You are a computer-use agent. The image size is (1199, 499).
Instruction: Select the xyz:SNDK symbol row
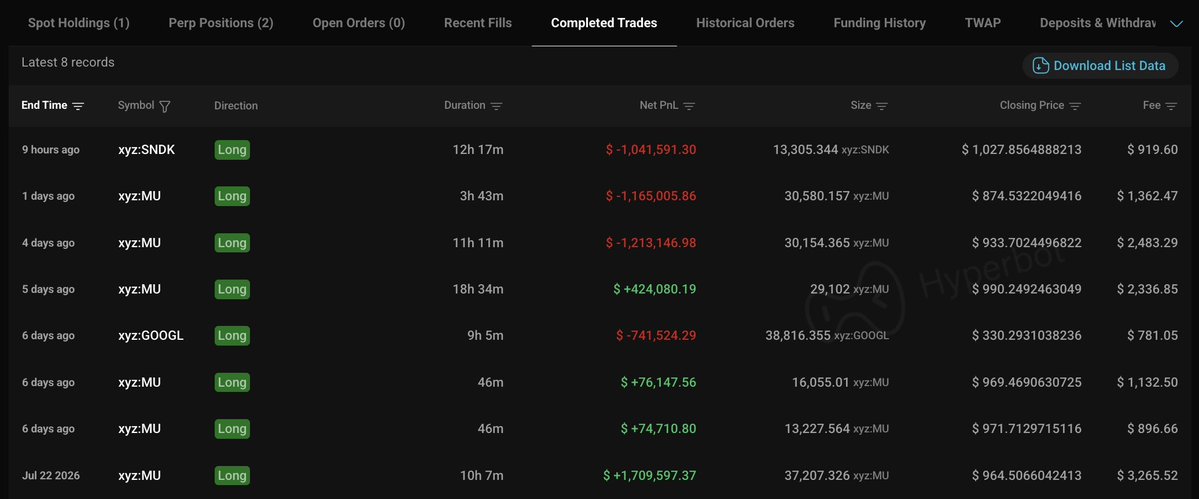[x=600, y=150]
